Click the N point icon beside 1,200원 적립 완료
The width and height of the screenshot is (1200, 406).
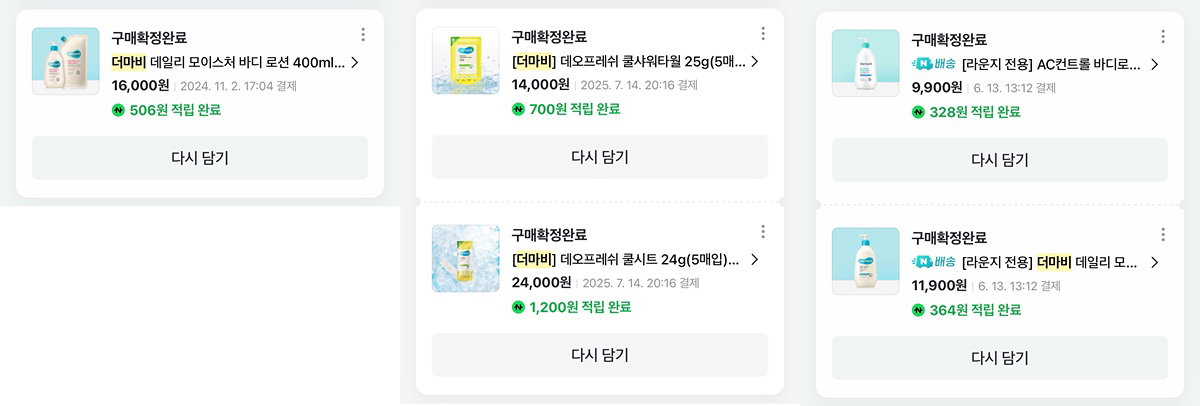tap(519, 307)
